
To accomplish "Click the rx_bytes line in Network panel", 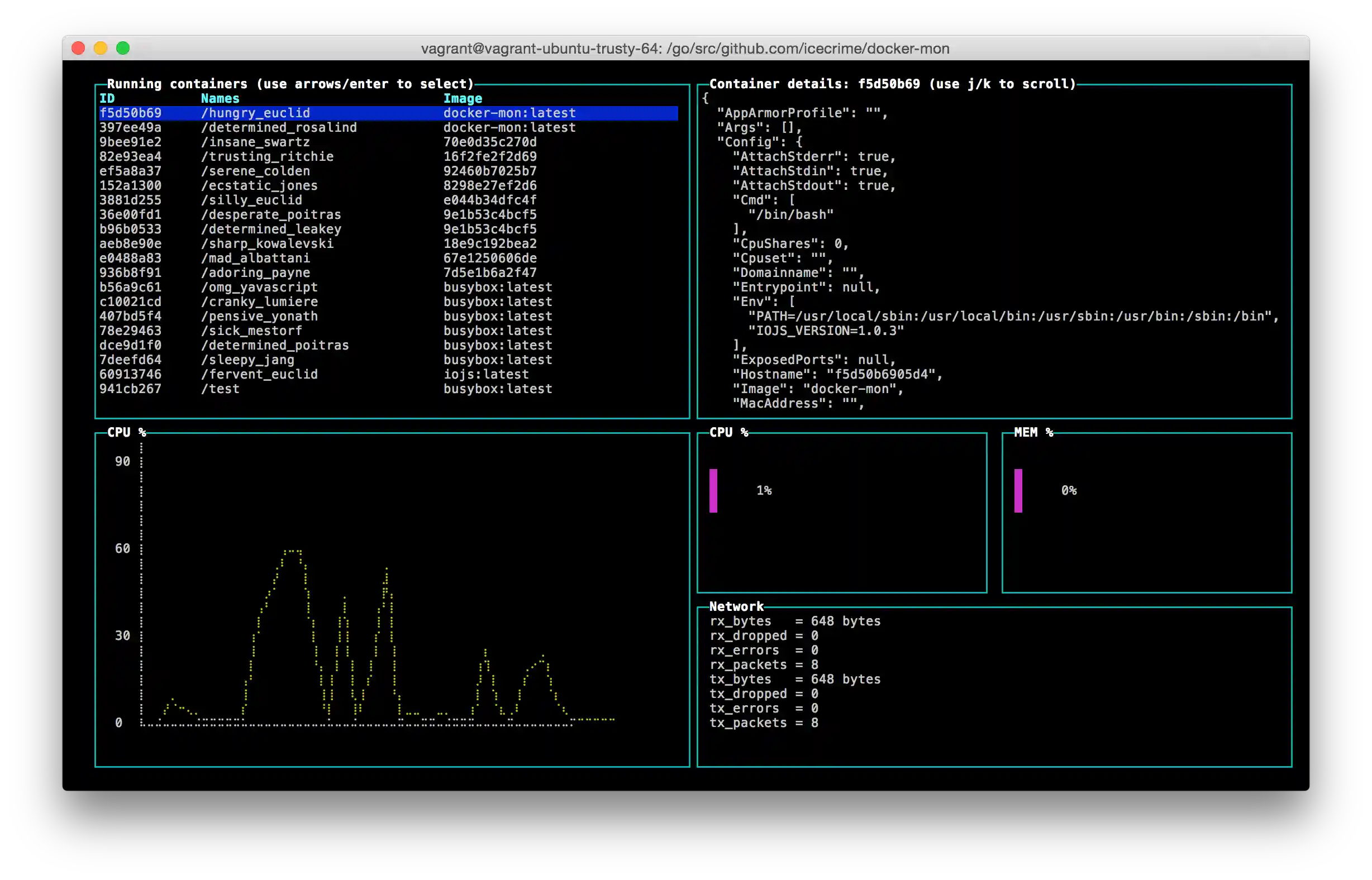I will (x=794, y=621).
